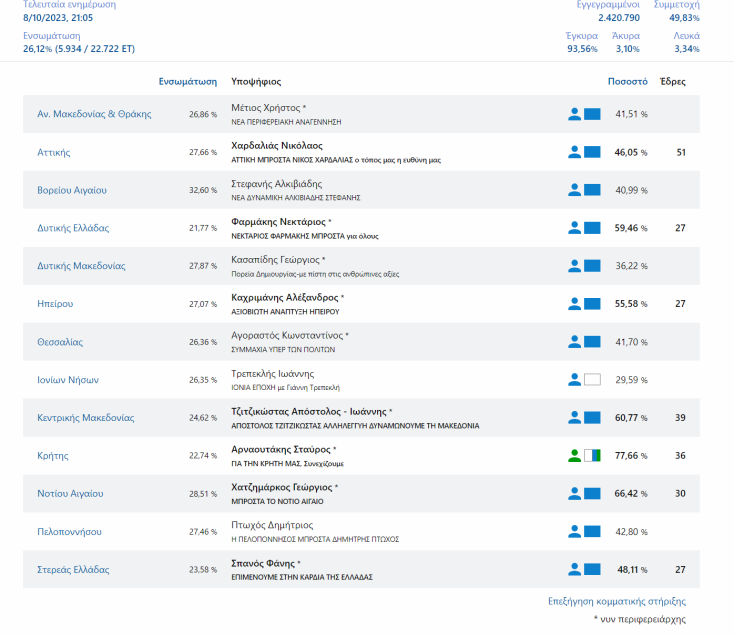Click the person icon in the Θεσσαλίας row
Screen dimensions: 734x637
click(574, 342)
